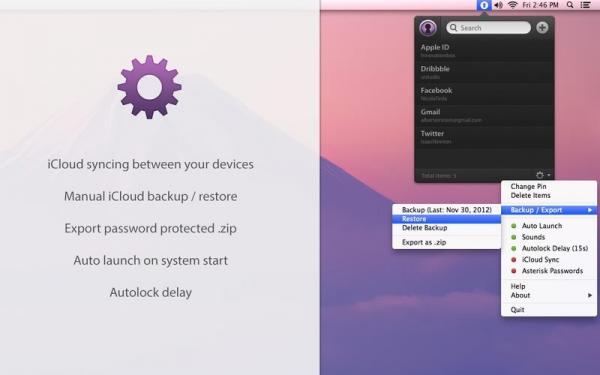The image size is (600, 375).
Task: Enable iCloud Sync option
Action: (549, 259)
